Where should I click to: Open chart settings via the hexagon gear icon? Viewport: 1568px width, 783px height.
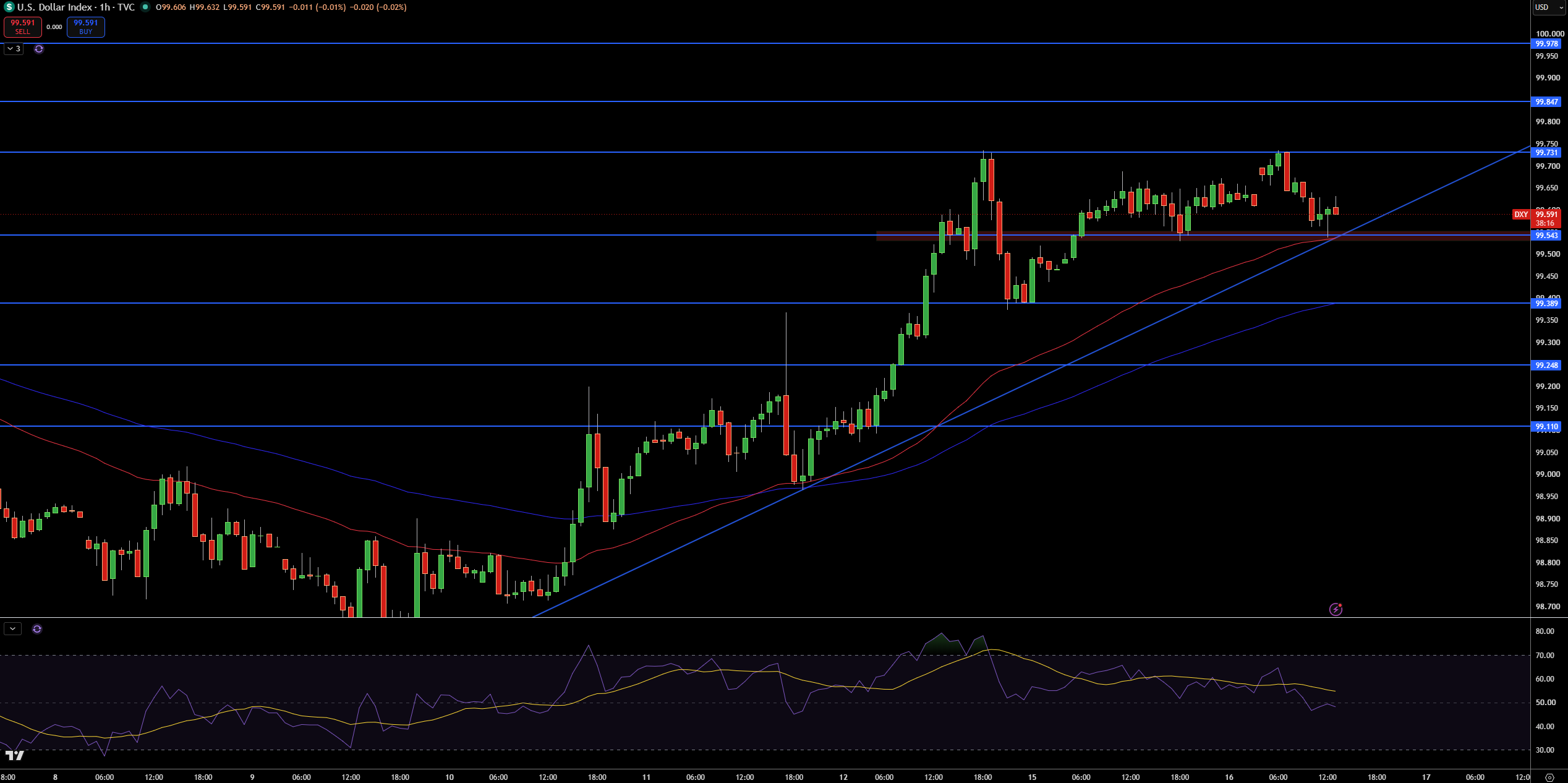click(1549, 777)
